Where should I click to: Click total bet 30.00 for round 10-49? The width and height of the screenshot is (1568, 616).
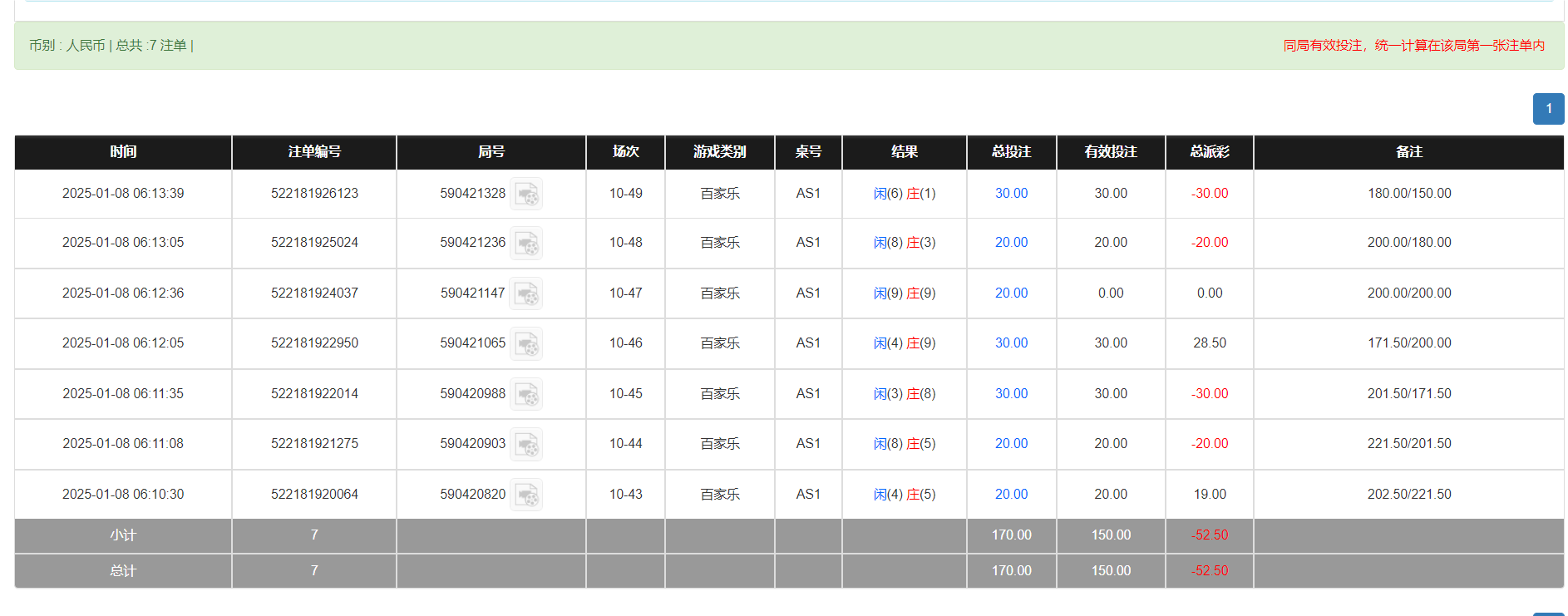pyautogui.click(x=1011, y=194)
